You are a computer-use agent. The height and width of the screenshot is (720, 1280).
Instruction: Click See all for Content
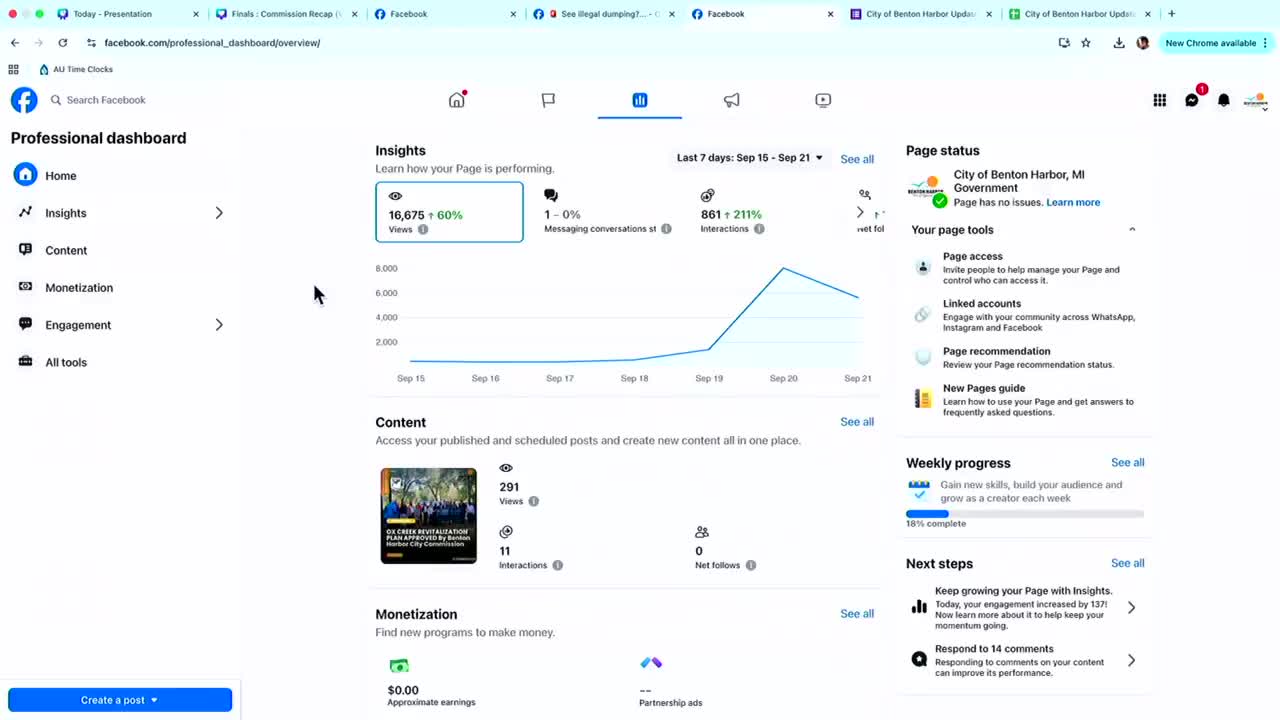[x=857, y=422]
